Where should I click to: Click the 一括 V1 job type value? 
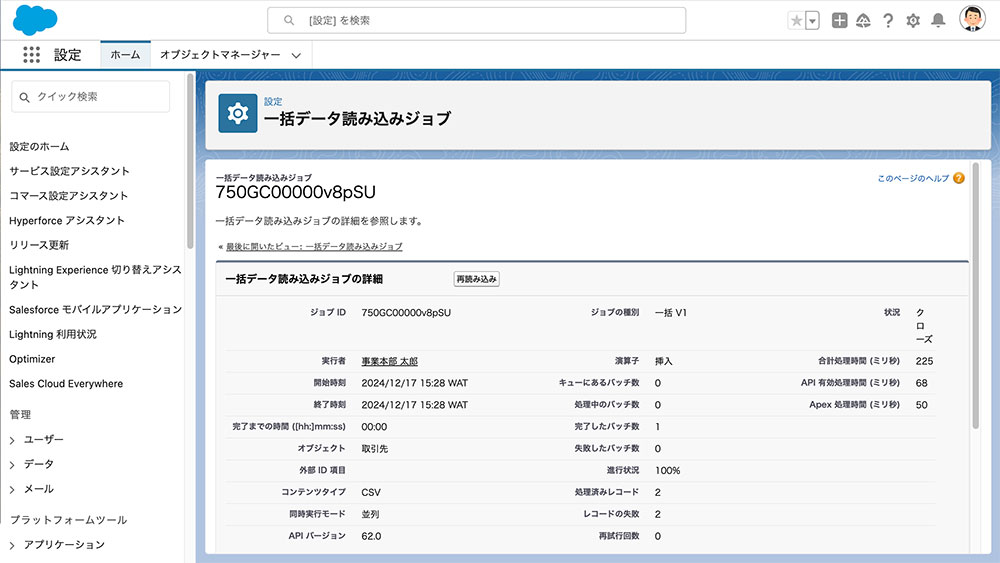(x=671, y=313)
